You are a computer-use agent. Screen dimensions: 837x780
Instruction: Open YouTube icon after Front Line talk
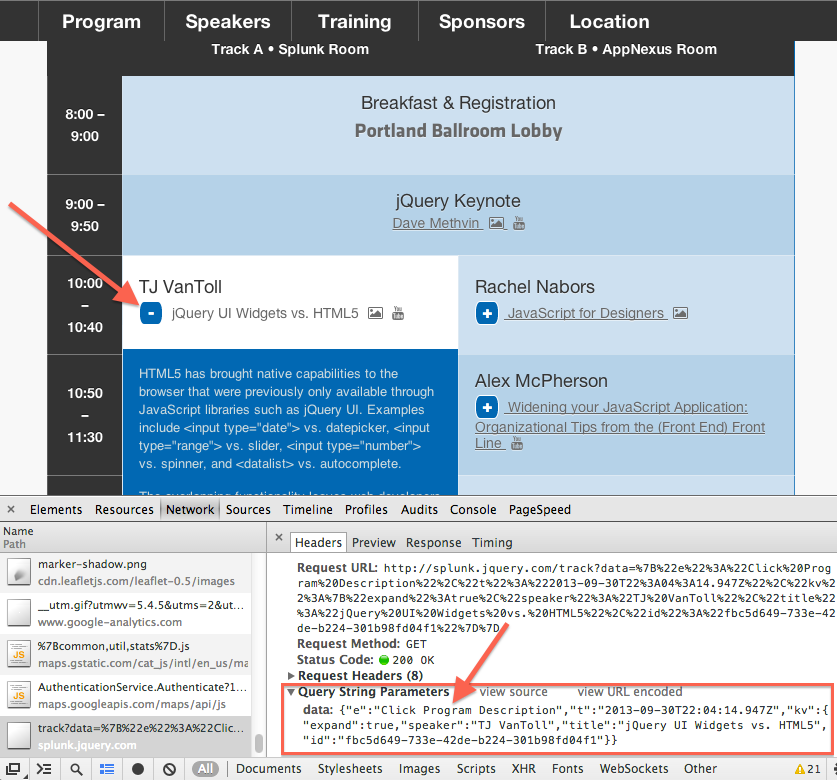click(x=517, y=444)
